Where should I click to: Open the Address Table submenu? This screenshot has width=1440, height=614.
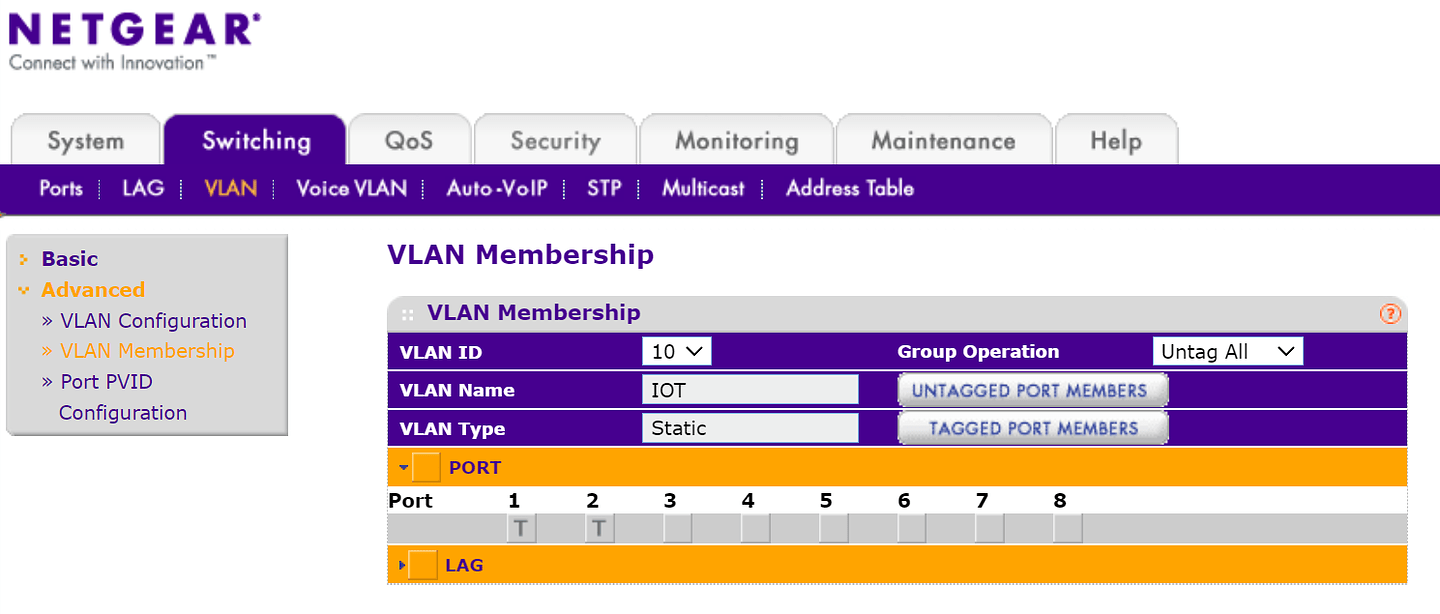pyautogui.click(x=848, y=188)
